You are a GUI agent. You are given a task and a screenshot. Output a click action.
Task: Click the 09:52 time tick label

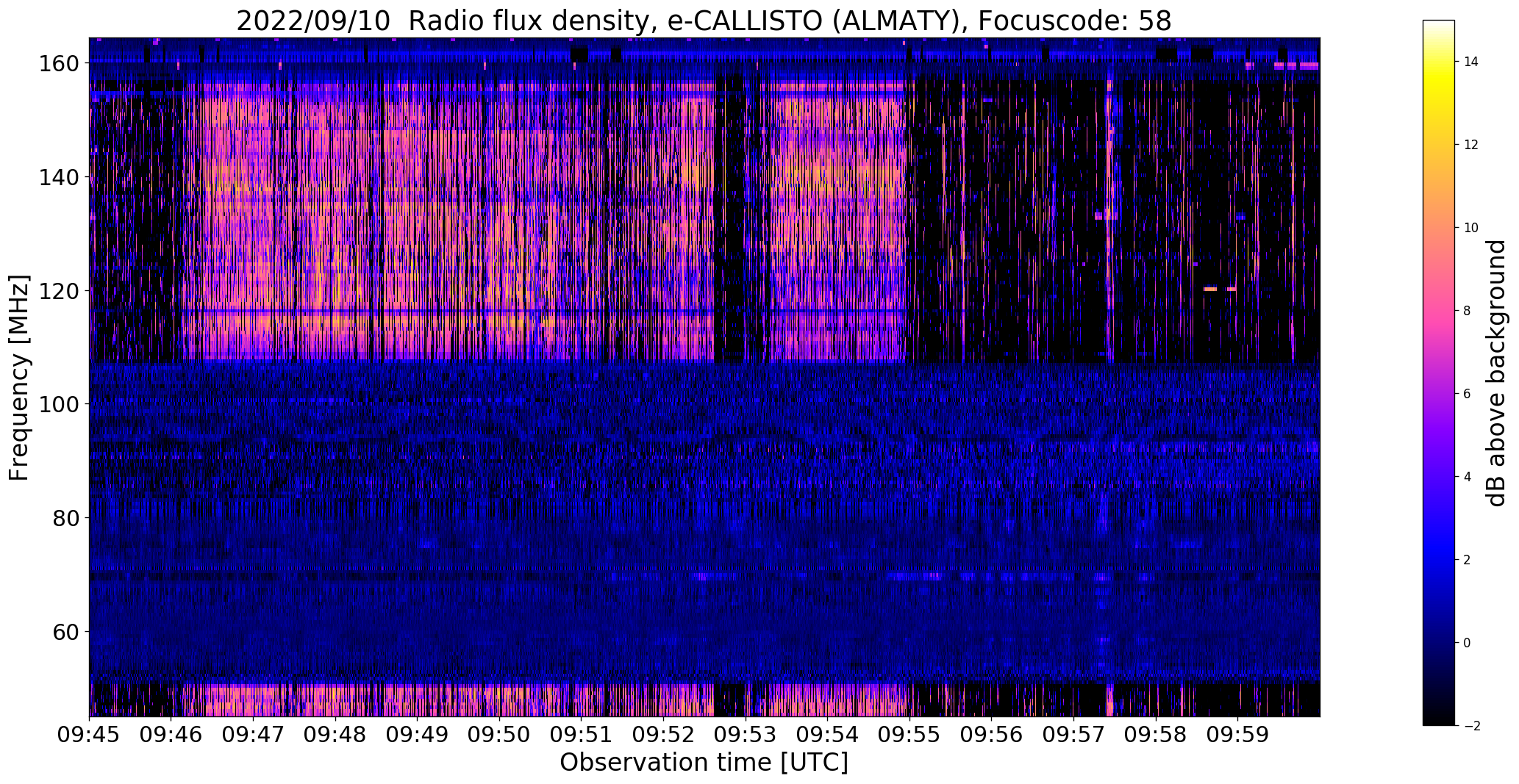[x=664, y=735]
